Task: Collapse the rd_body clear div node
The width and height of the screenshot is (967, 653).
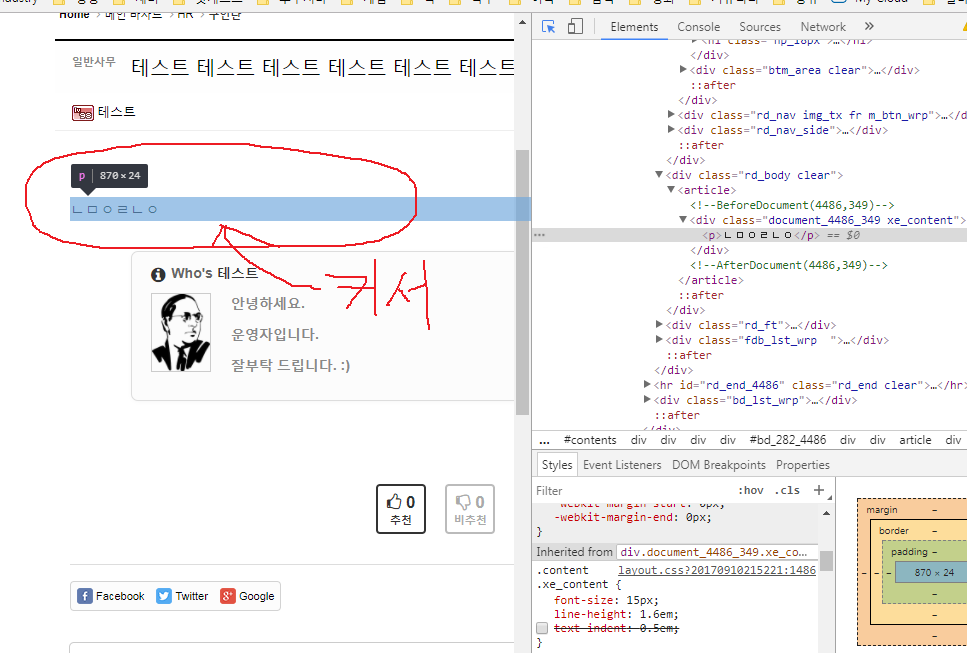Action: tap(659, 175)
